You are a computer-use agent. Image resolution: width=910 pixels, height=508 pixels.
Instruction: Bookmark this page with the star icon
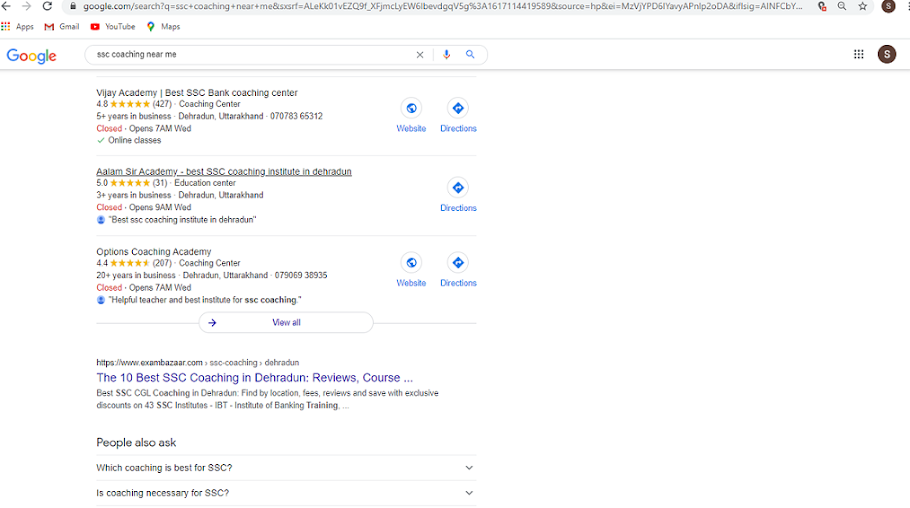[x=862, y=6]
